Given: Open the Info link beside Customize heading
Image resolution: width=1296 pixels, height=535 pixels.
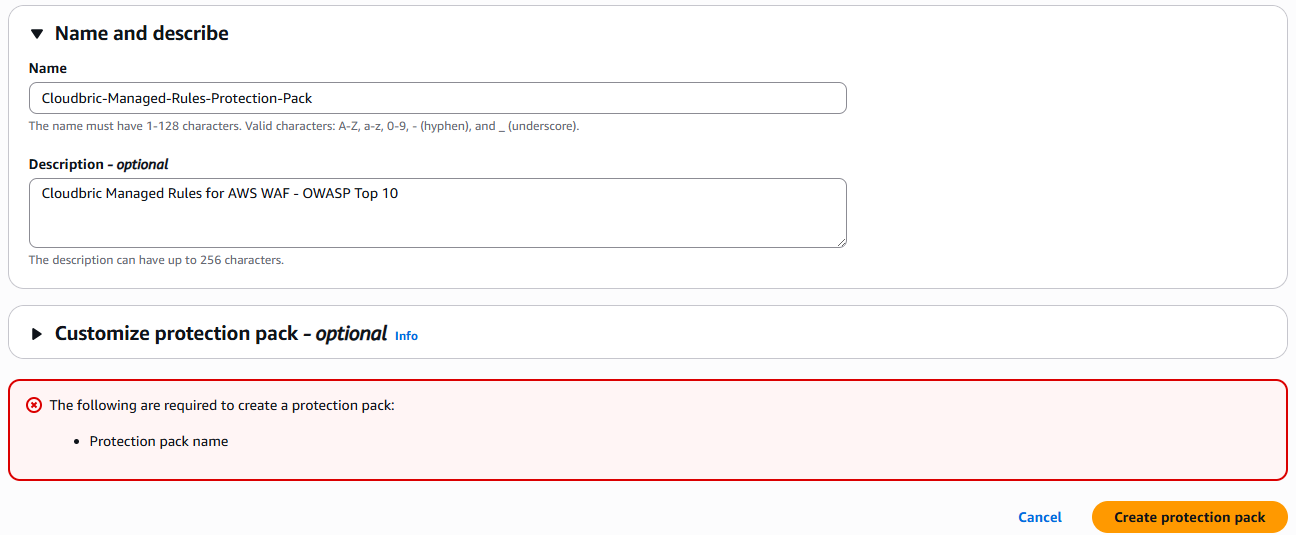Looking at the screenshot, I should 406,336.
